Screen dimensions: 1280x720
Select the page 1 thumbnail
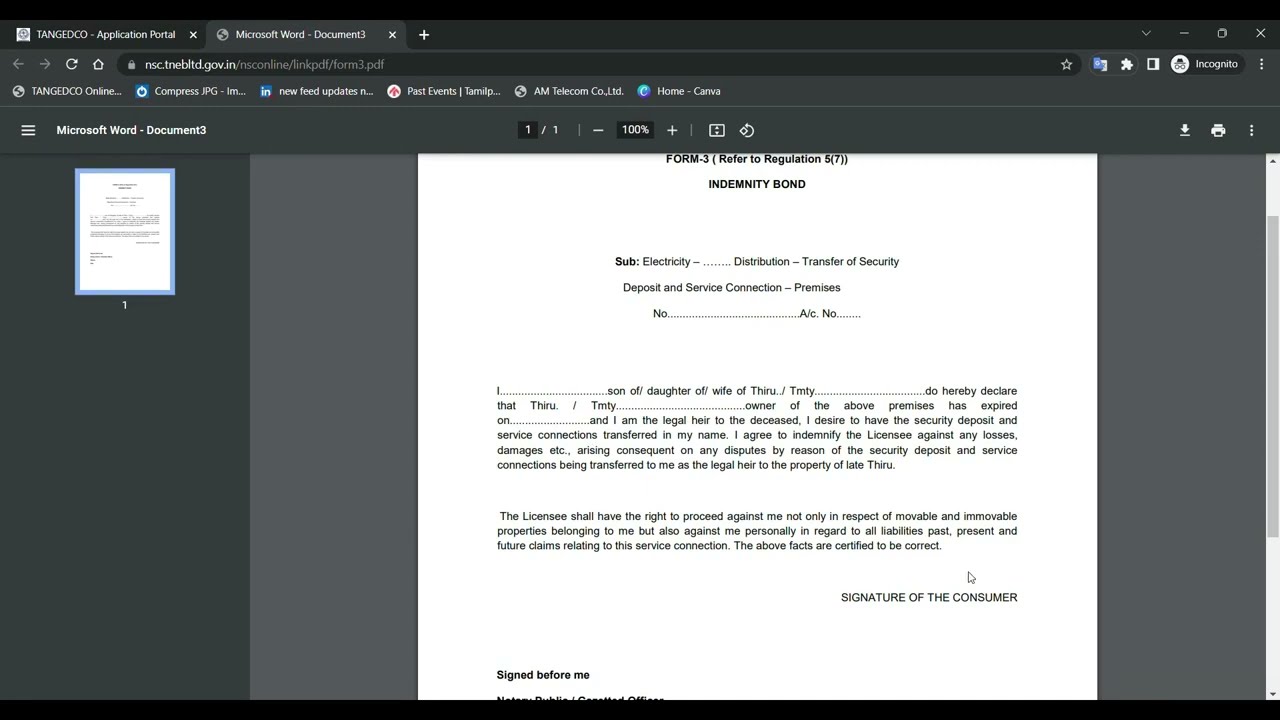[125, 232]
